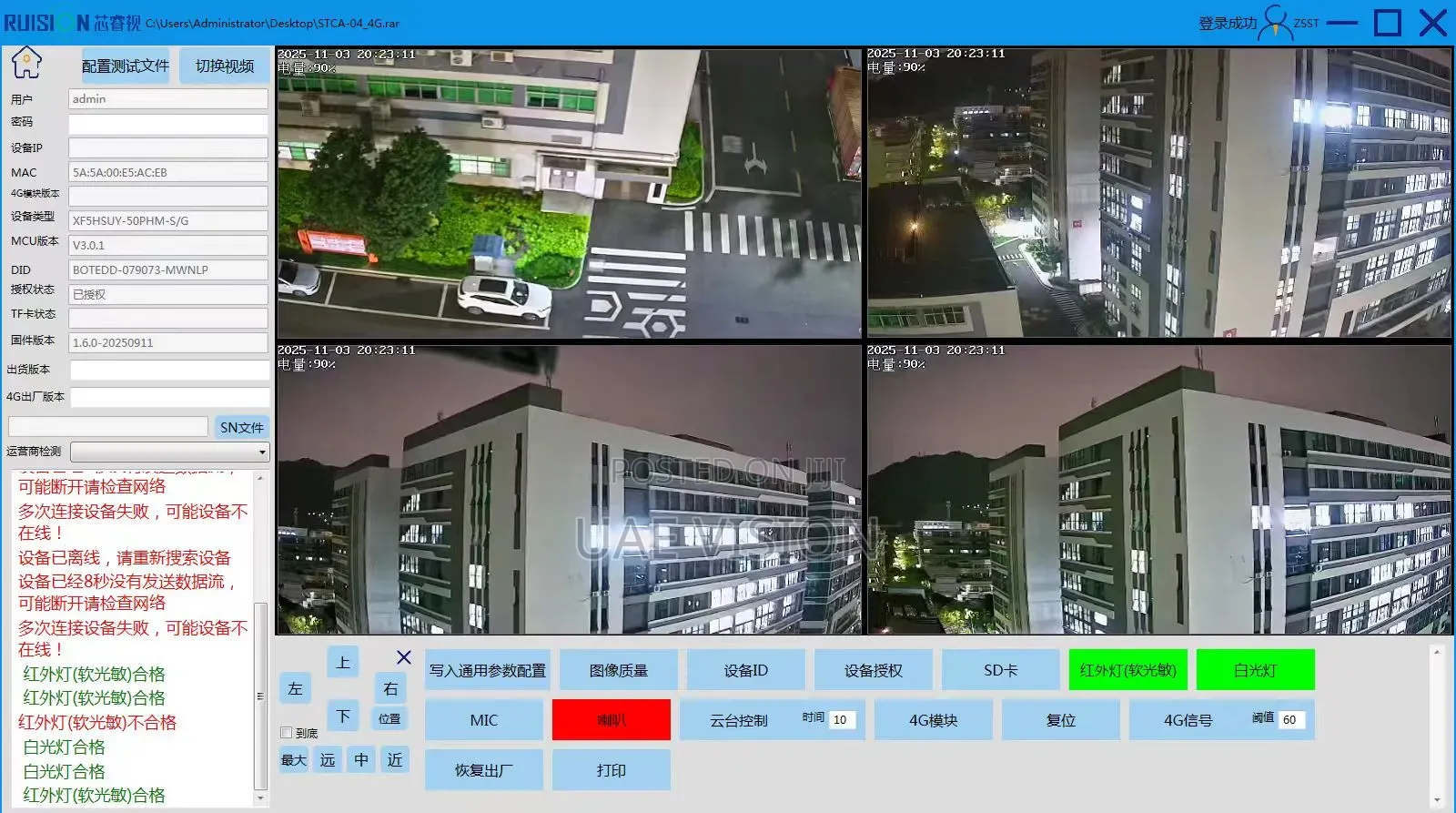Click 切换视频 button
Image resolution: width=1456 pixels, height=813 pixels.
coord(225,66)
